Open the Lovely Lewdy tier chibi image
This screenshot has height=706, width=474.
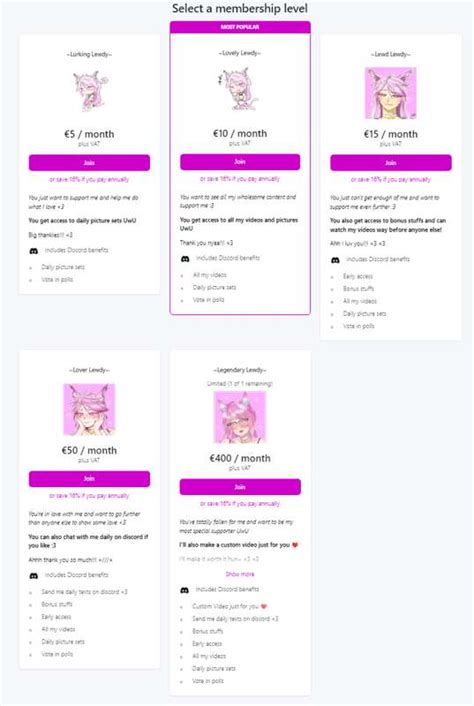tap(239, 89)
